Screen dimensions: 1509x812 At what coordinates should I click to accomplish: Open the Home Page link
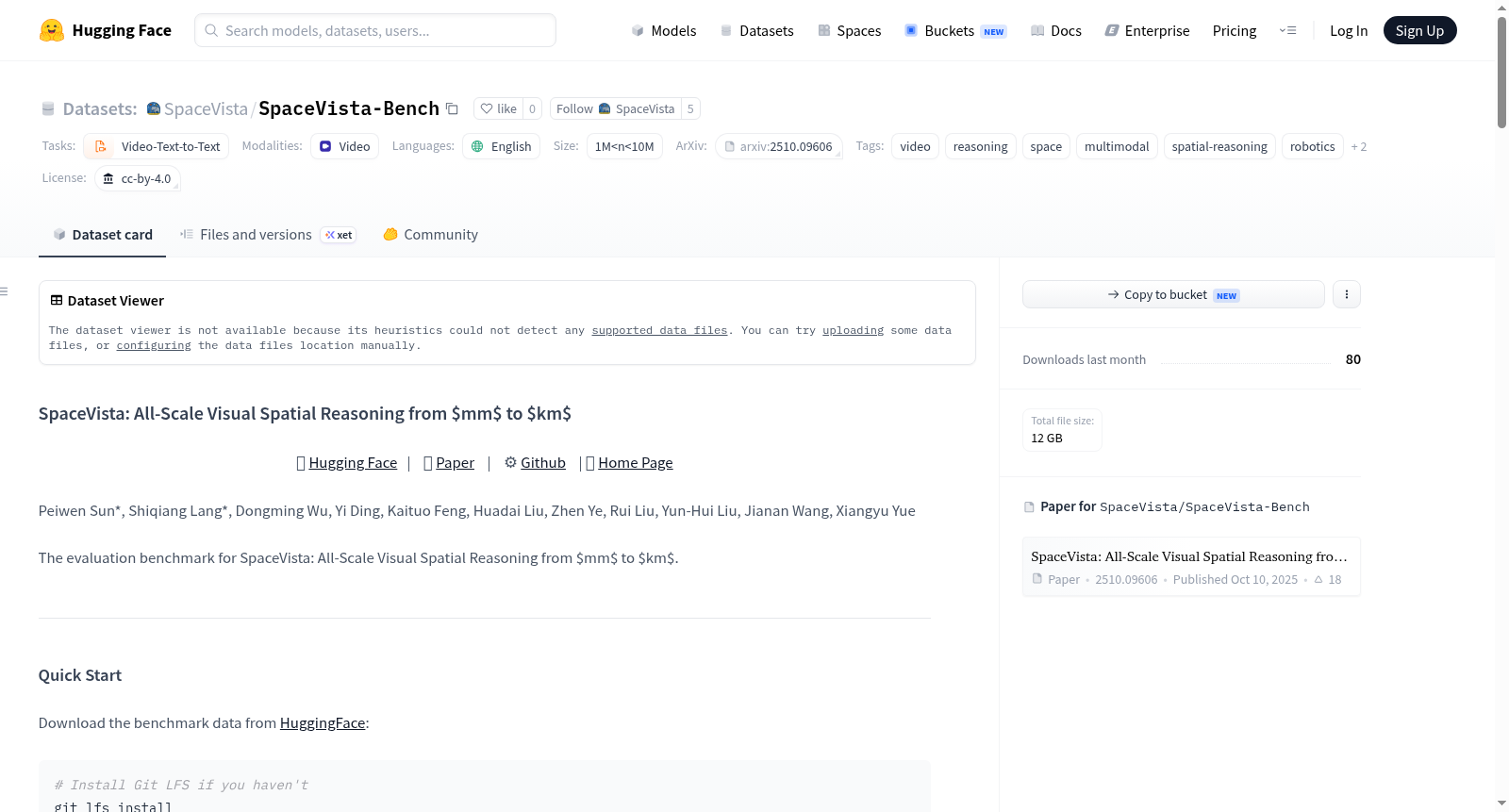636,463
